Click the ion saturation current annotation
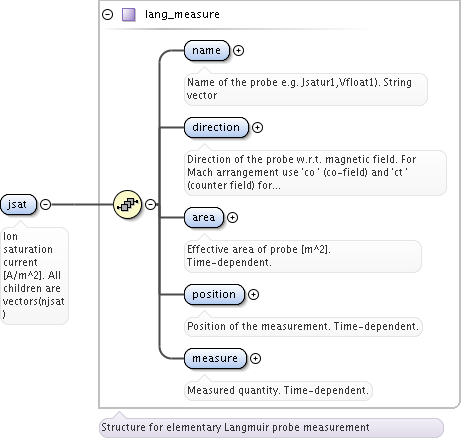Viewport: 462px width, 441px height. (34, 275)
